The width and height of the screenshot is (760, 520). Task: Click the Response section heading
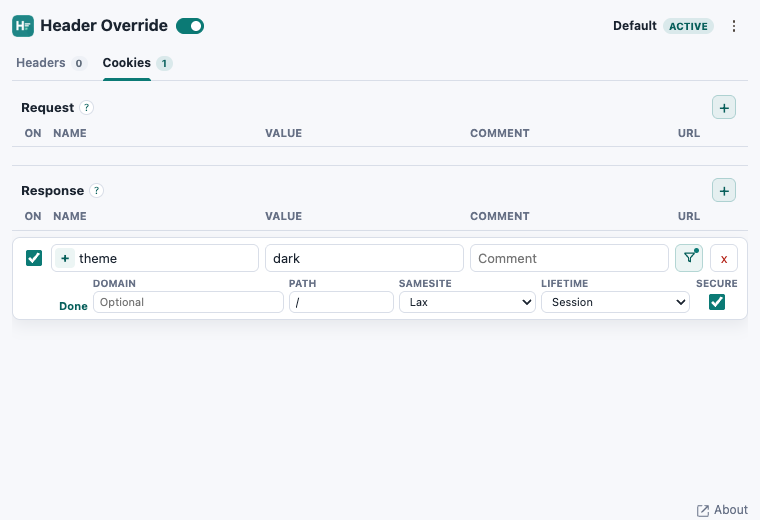(x=52, y=190)
